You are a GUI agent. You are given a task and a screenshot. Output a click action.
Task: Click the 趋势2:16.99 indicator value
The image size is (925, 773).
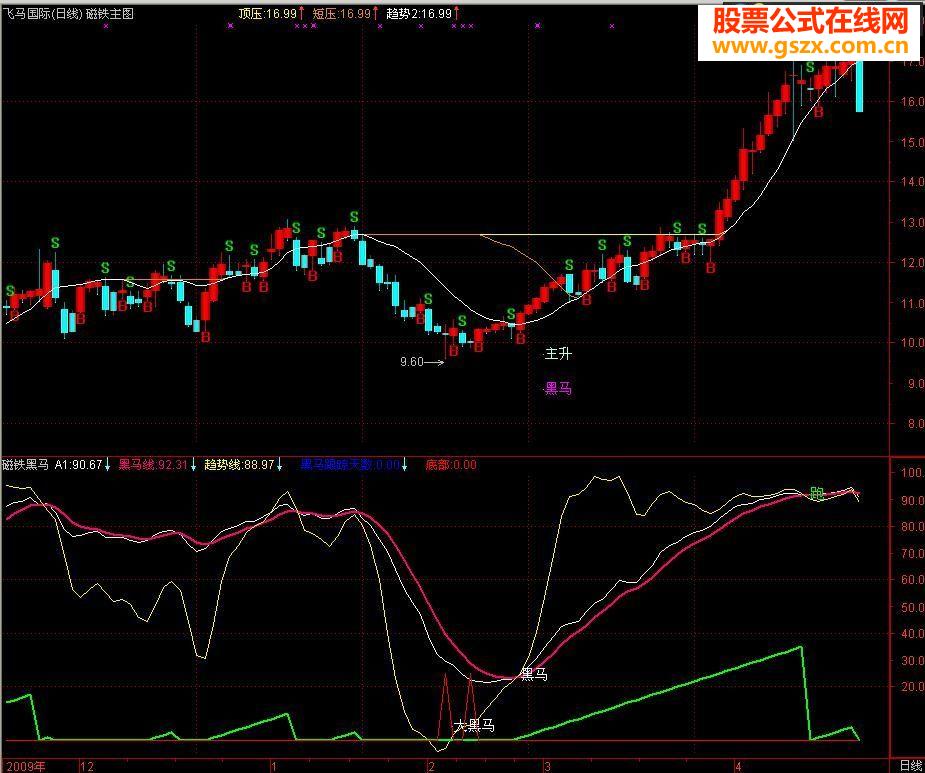[x=419, y=13]
